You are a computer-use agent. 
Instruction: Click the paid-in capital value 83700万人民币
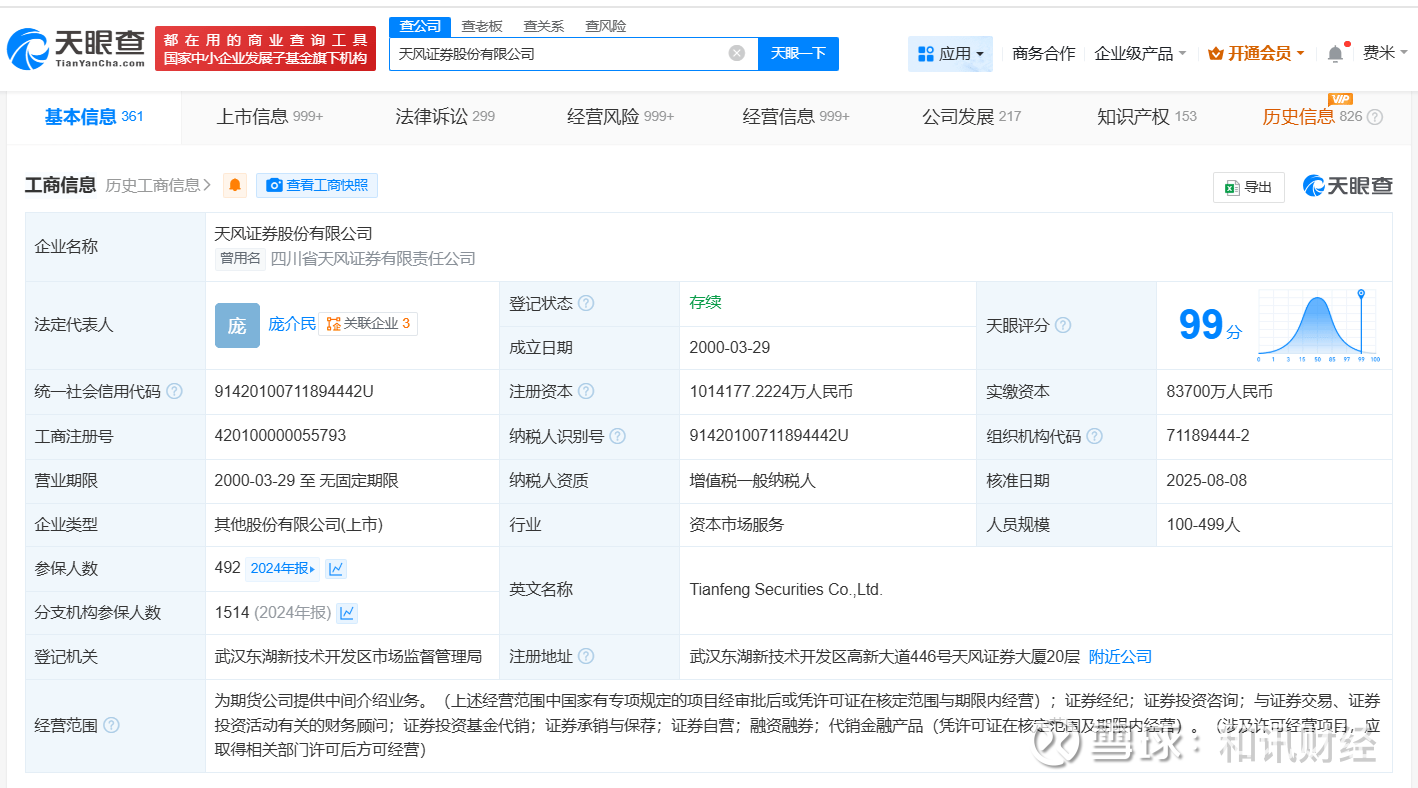1219,392
